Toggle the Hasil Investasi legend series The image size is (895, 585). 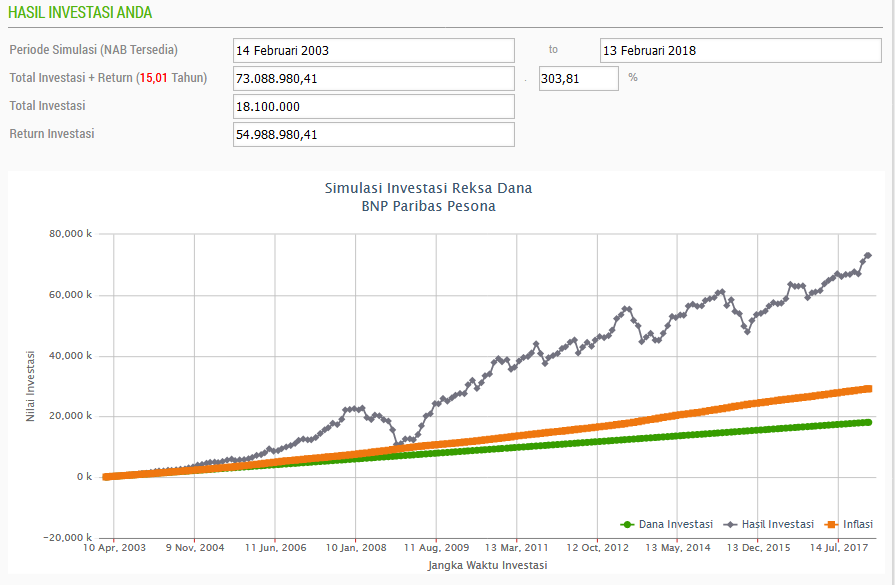(x=776, y=524)
